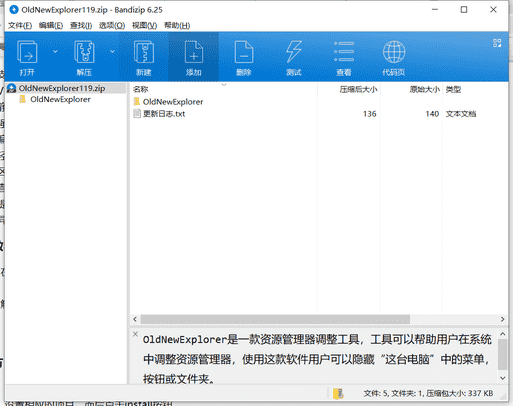
Task: Expand the dropdown arrow next to 解压
Action: 112,51
